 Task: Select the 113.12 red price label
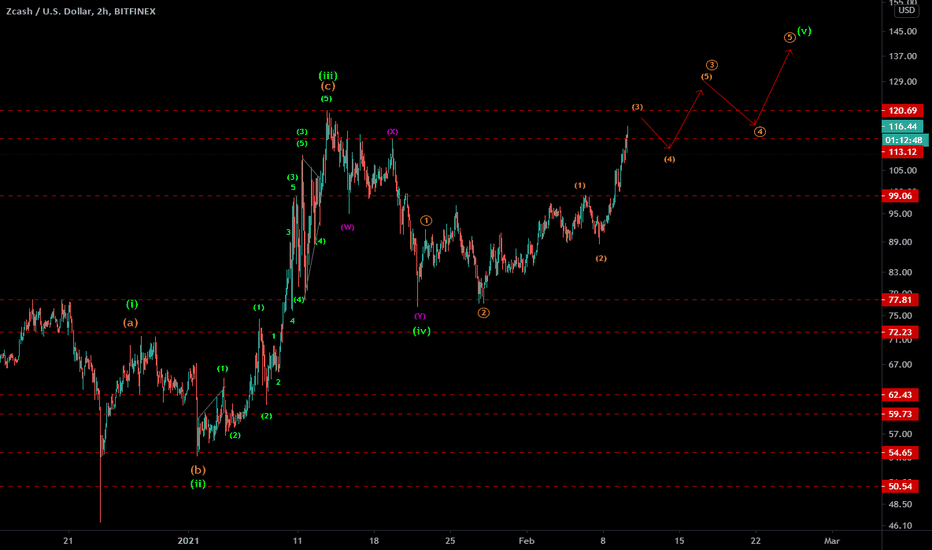coord(902,152)
